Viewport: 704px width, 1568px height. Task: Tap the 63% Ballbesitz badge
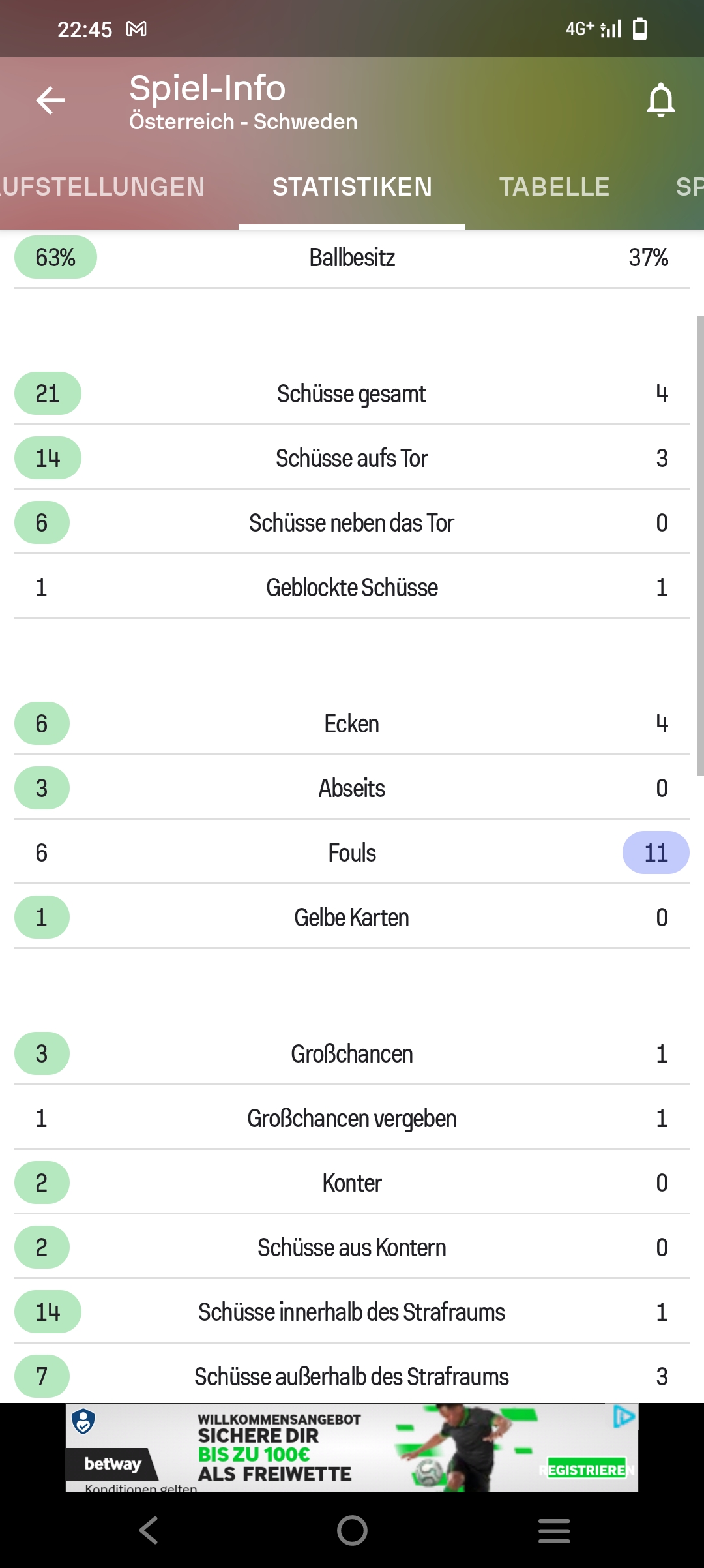(55, 257)
